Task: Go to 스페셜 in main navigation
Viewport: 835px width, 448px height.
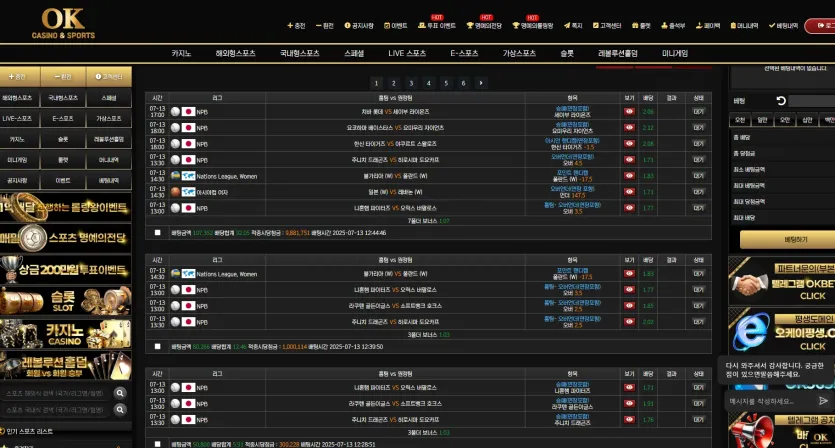Action: [354, 53]
